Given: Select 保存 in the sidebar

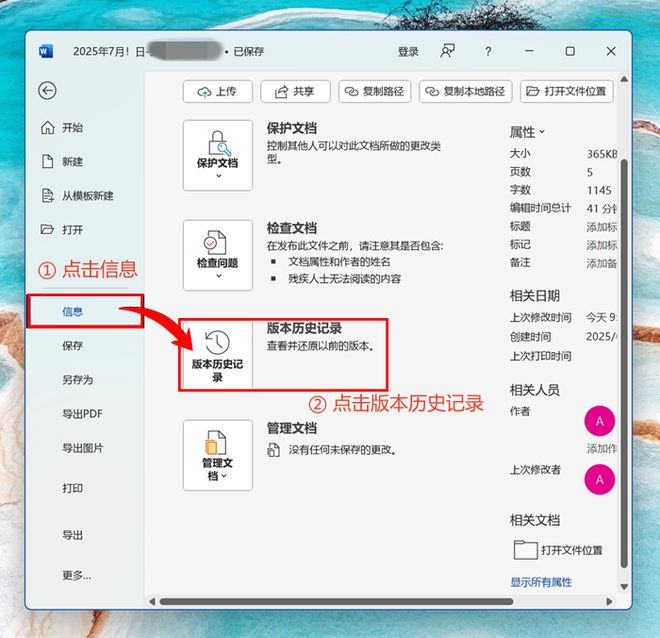Looking at the screenshot, I should [72, 346].
